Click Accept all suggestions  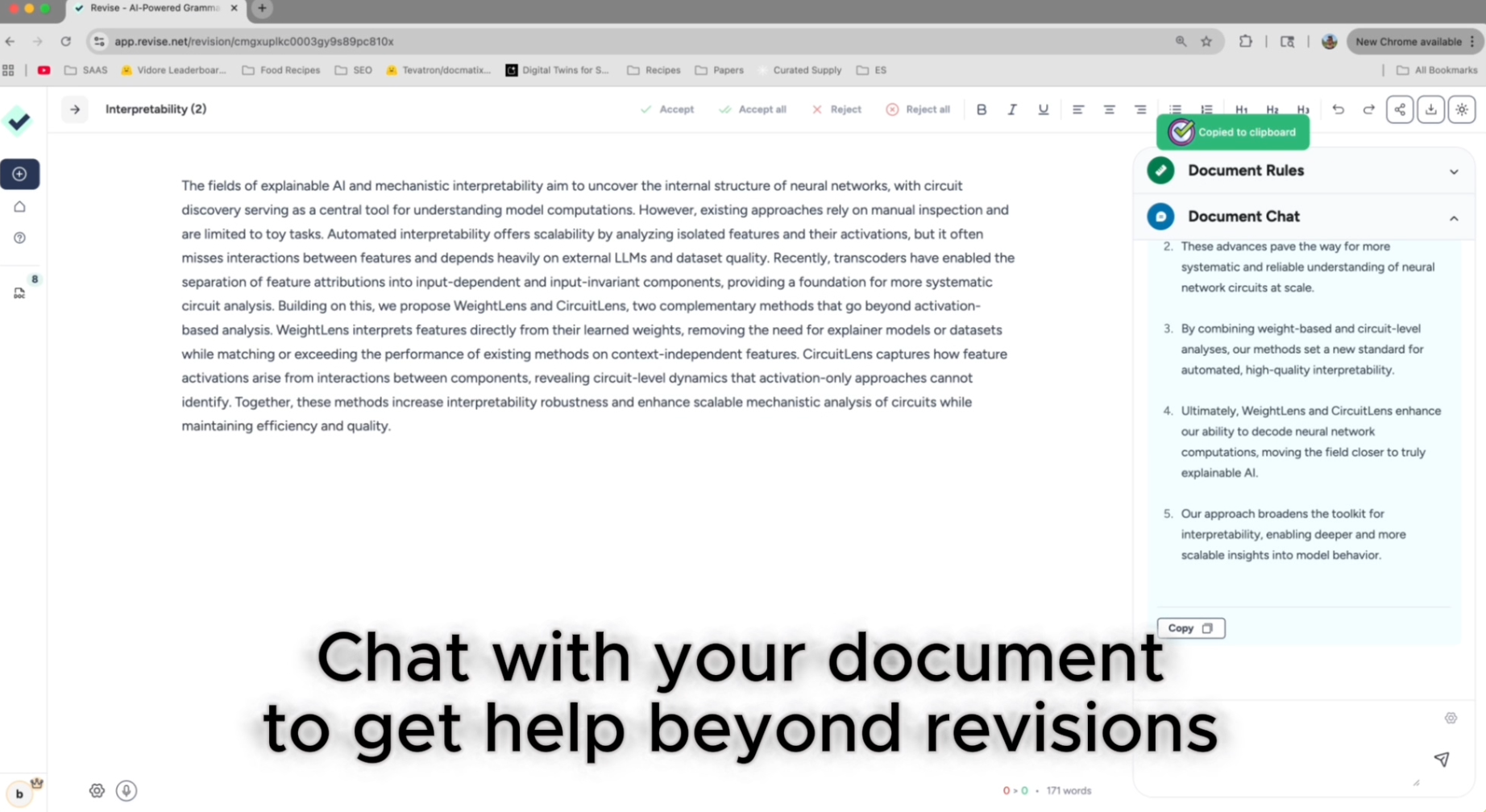[x=753, y=110]
